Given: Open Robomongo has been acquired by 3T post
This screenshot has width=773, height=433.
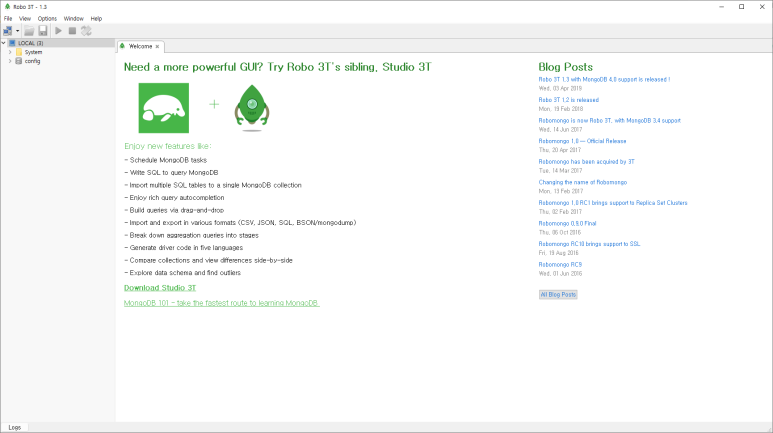Looking at the screenshot, I should [x=587, y=162].
